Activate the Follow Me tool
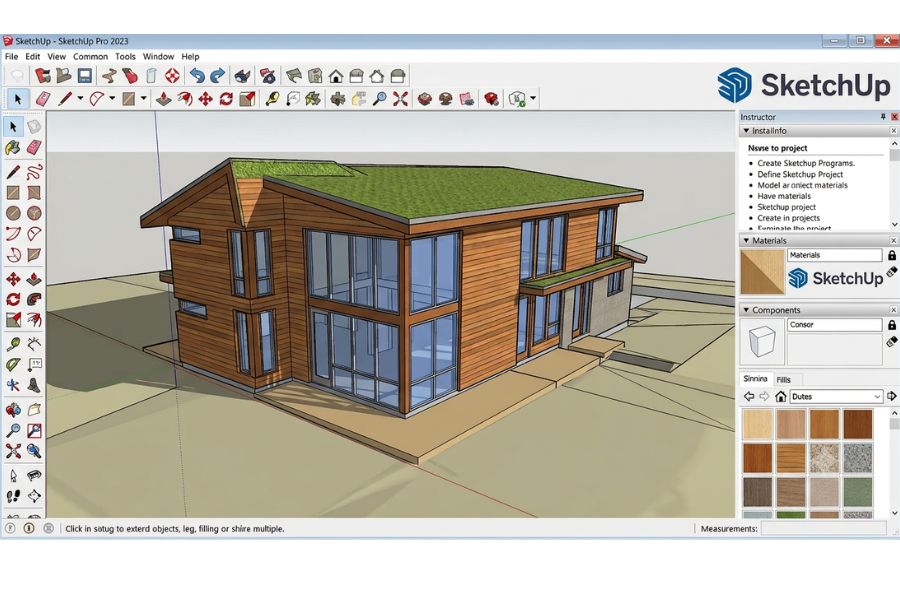The height and width of the screenshot is (600, 900). 34,299
